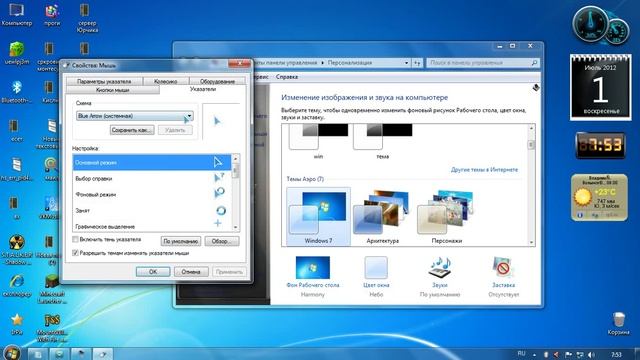Open Другие темы в Интернете link
This screenshot has width=640, height=360.
484,169
